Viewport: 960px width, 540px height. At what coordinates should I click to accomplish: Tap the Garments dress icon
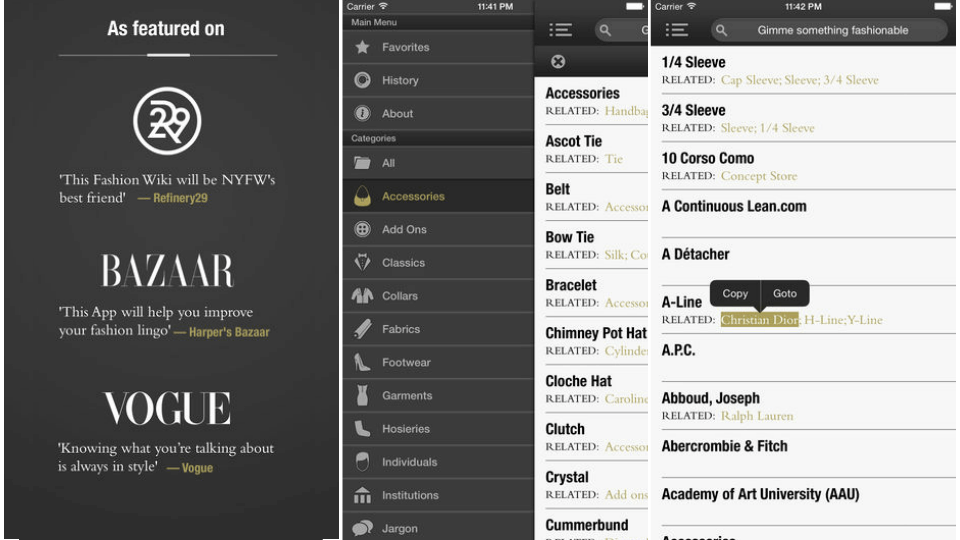pos(362,396)
